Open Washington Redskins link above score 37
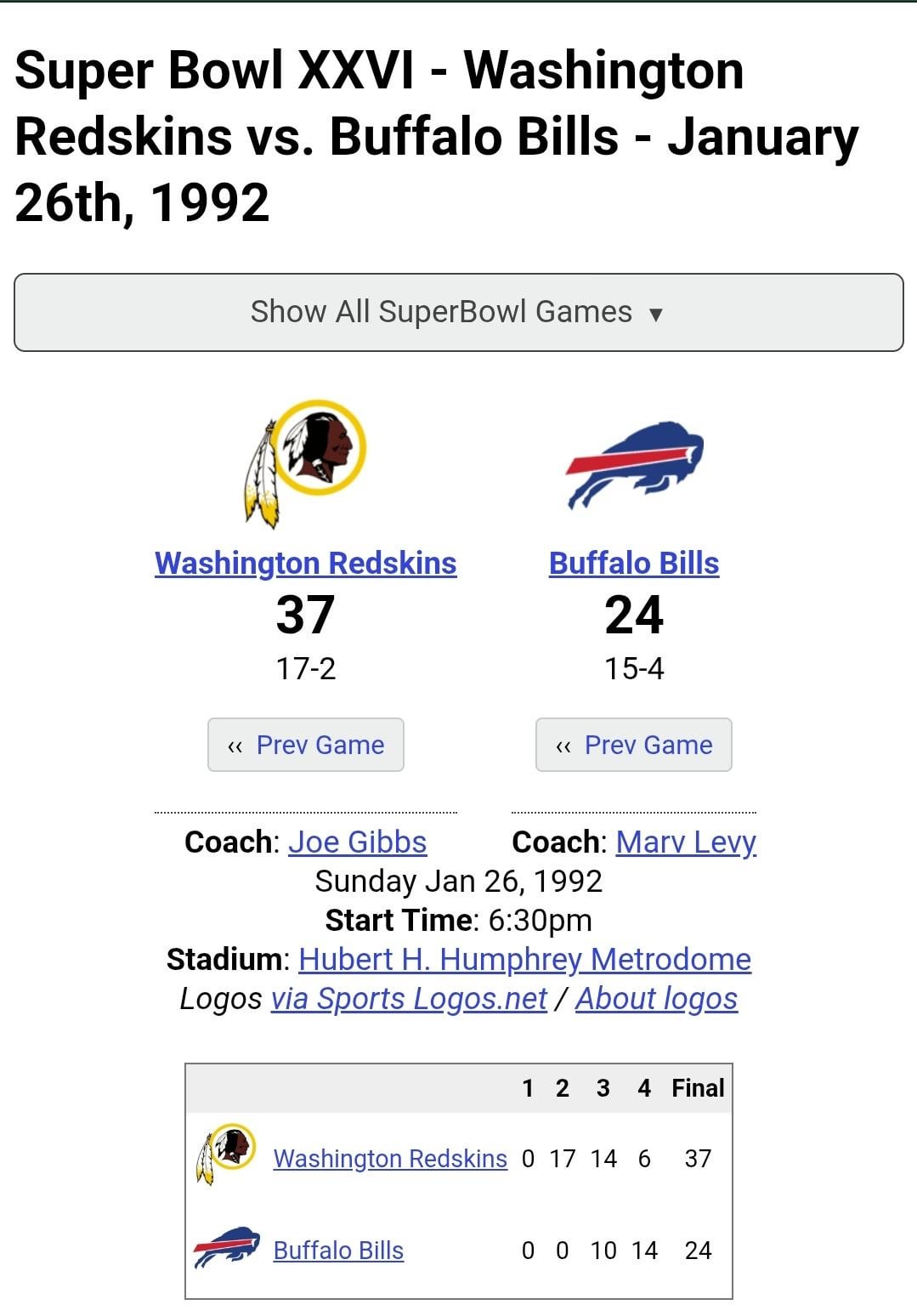This screenshot has height=1316, width=917. pos(306,563)
